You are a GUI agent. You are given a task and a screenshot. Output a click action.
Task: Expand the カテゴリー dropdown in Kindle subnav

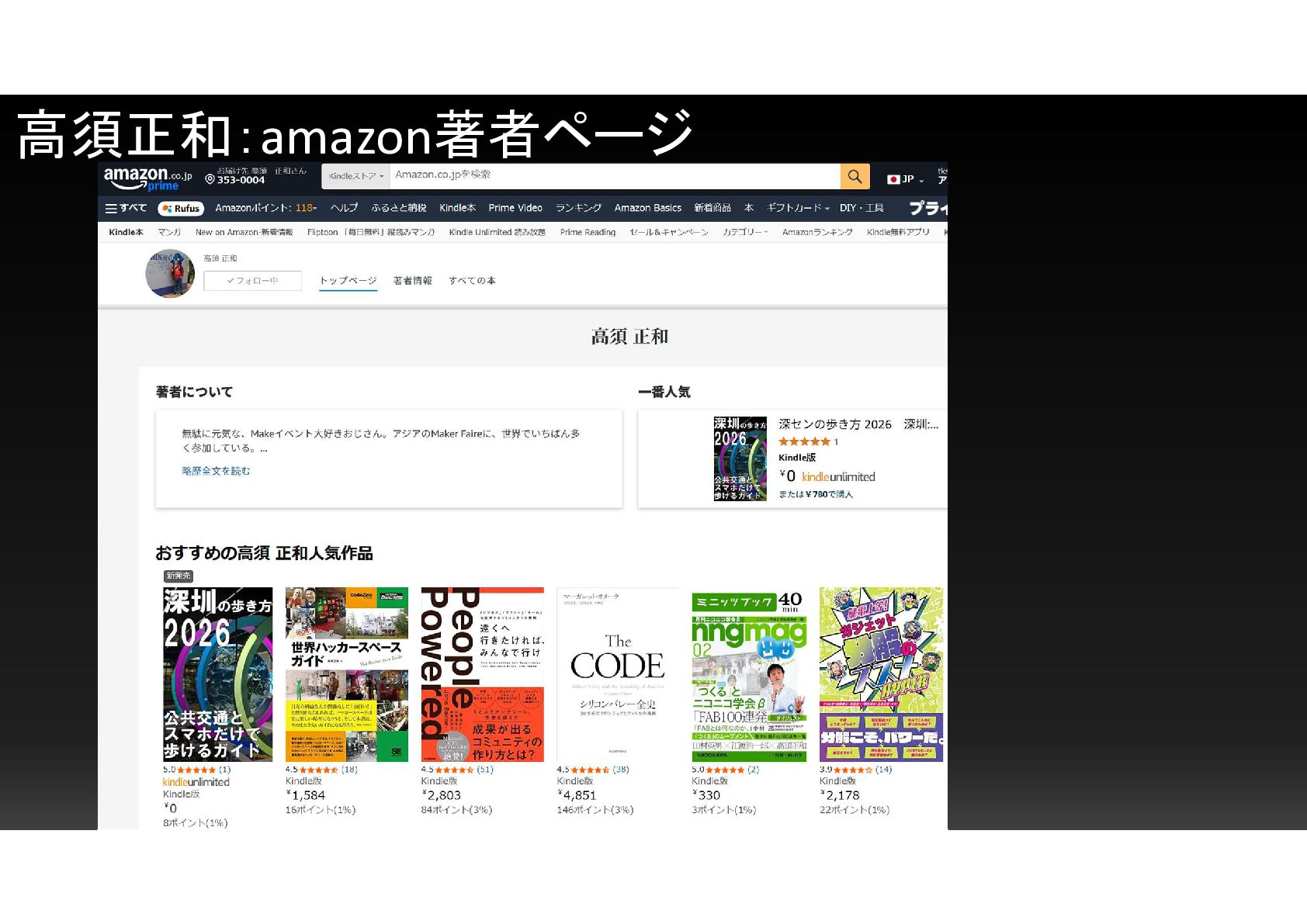(745, 232)
